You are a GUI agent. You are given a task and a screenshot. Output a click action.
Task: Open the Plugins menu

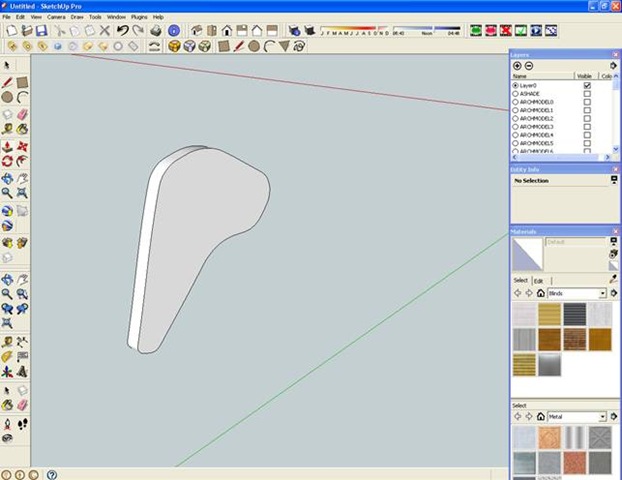[x=139, y=17]
